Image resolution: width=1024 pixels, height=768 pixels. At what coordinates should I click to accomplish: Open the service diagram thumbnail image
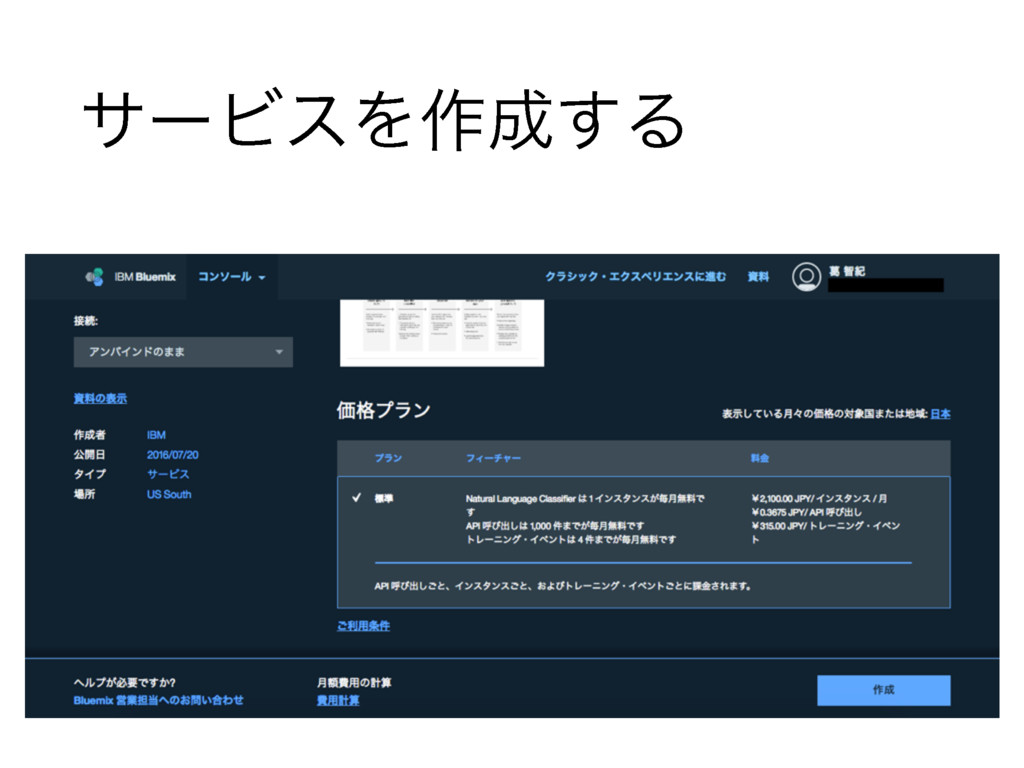click(x=442, y=332)
